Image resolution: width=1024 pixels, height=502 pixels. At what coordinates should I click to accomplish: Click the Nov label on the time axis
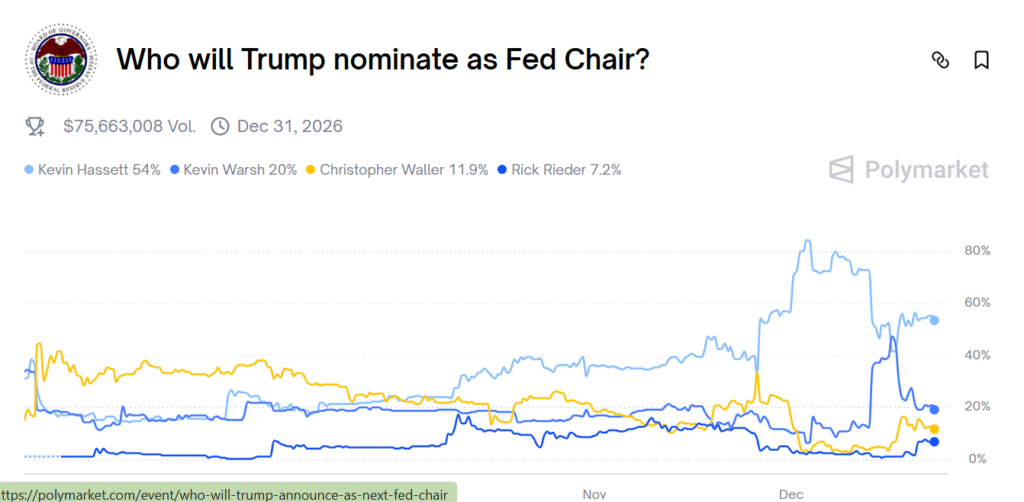pos(594,493)
